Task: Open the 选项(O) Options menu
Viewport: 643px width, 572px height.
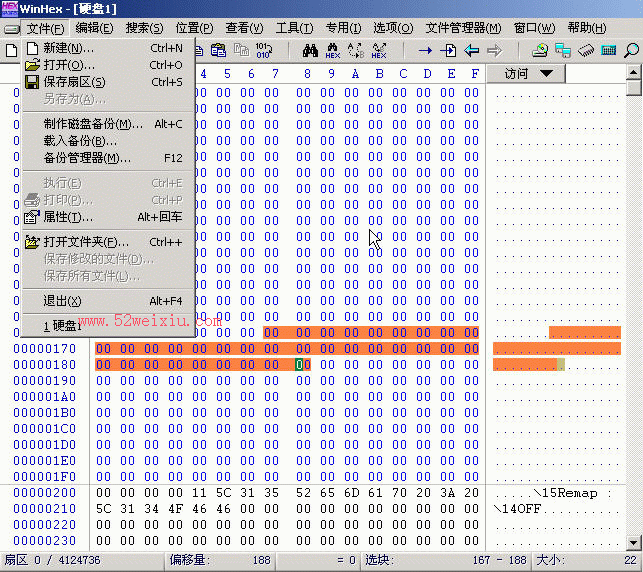Action: pyautogui.click(x=393, y=28)
